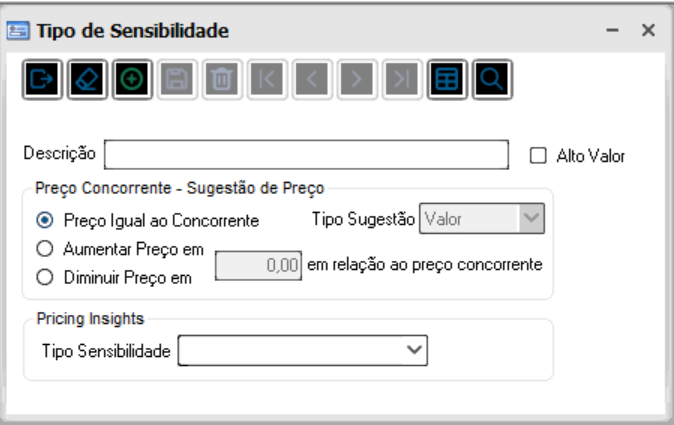Open the table grid view icon

(x=447, y=80)
